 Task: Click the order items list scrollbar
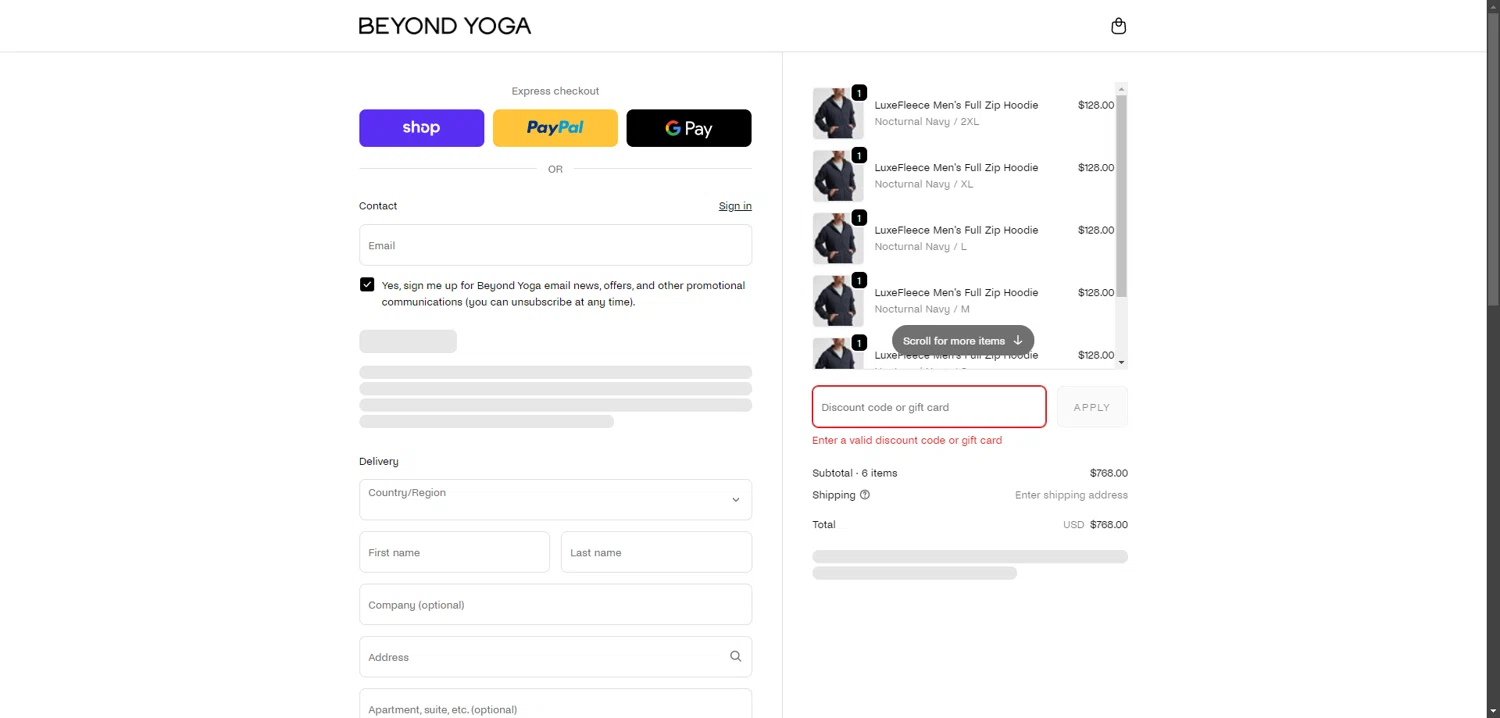tap(1121, 196)
